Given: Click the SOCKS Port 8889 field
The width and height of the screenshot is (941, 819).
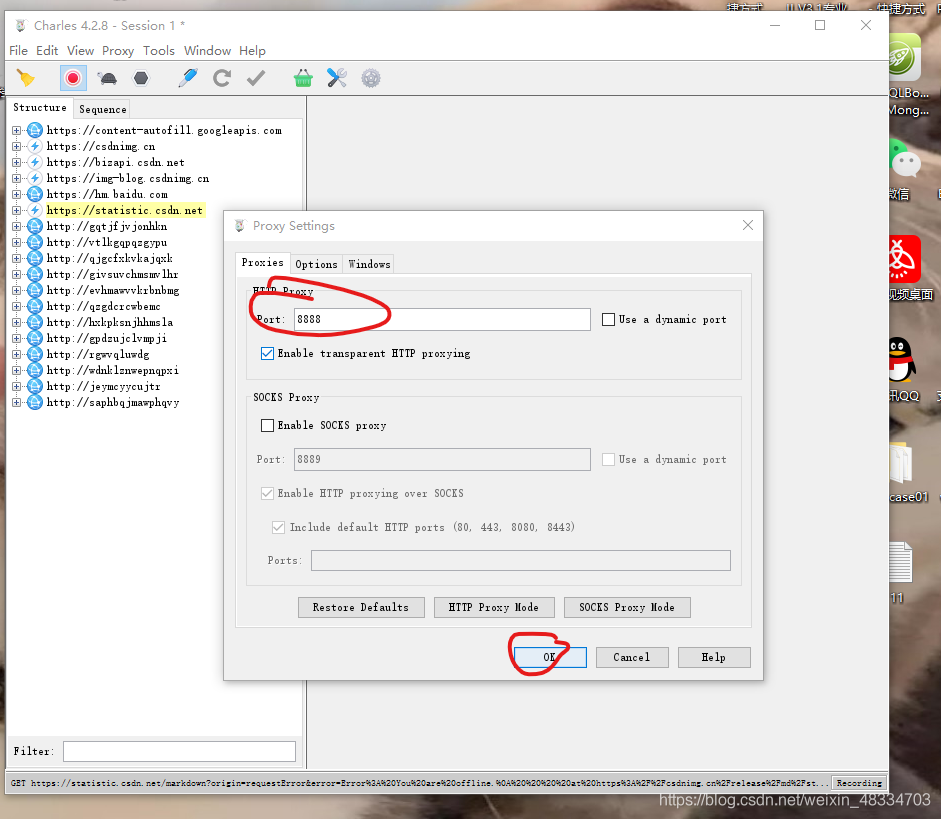Looking at the screenshot, I should click(x=442, y=460).
